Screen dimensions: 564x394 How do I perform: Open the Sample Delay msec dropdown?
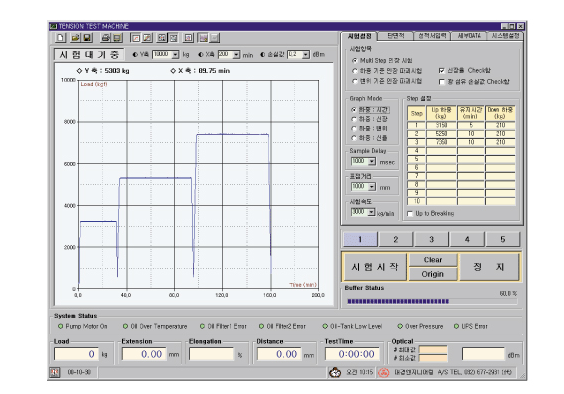coord(372,161)
